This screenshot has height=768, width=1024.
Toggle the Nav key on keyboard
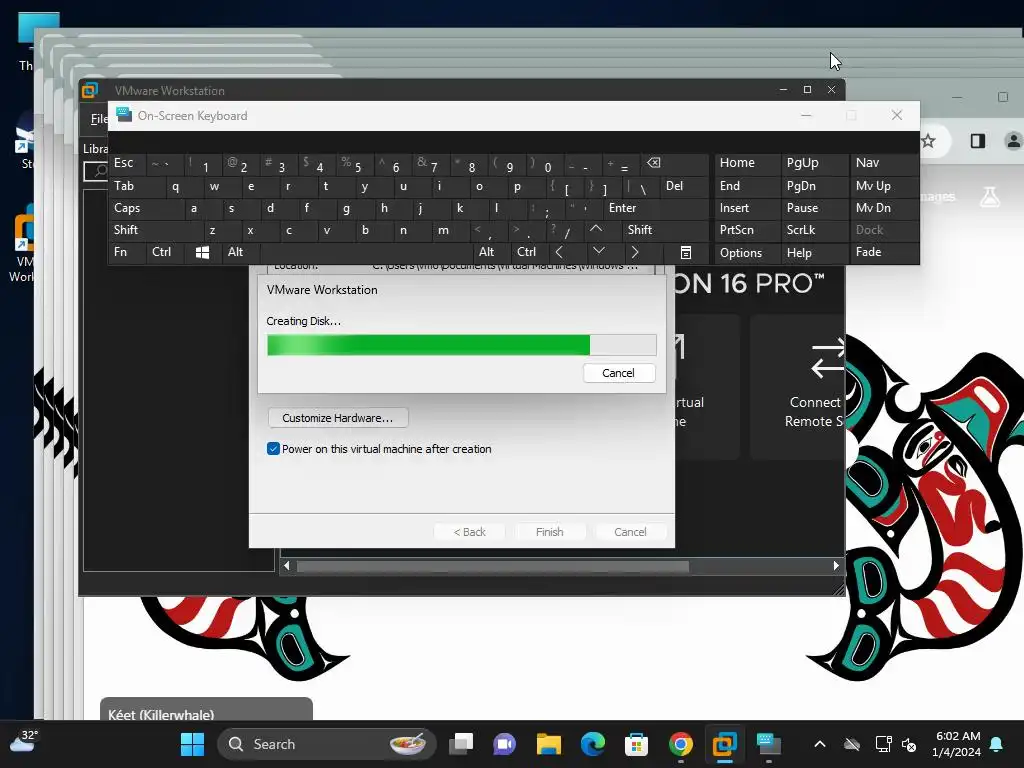(x=884, y=163)
